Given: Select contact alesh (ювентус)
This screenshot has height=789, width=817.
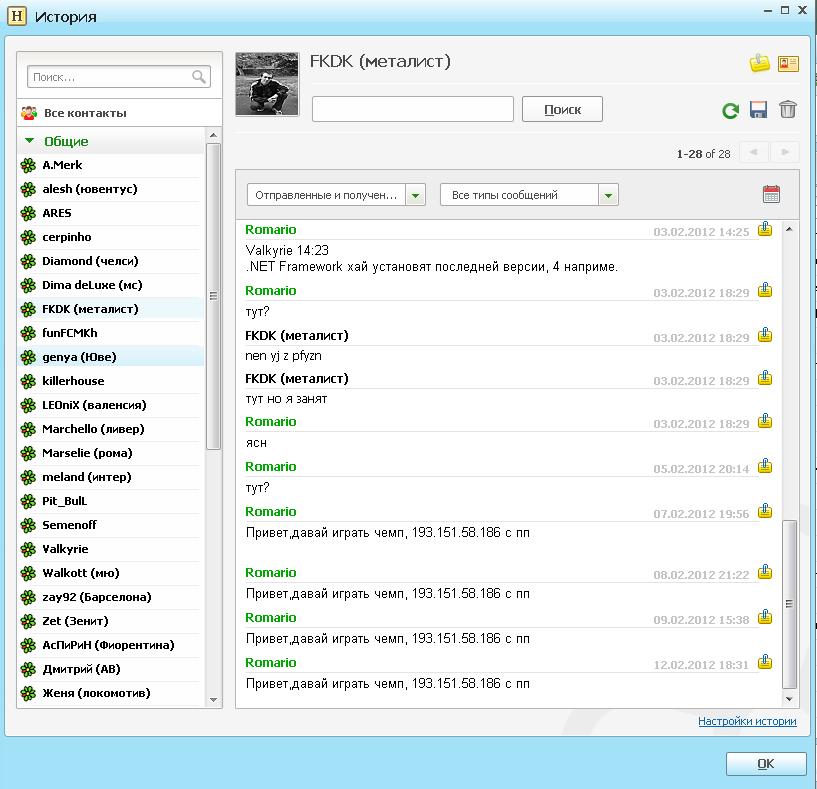Looking at the screenshot, I should tap(110, 189).
